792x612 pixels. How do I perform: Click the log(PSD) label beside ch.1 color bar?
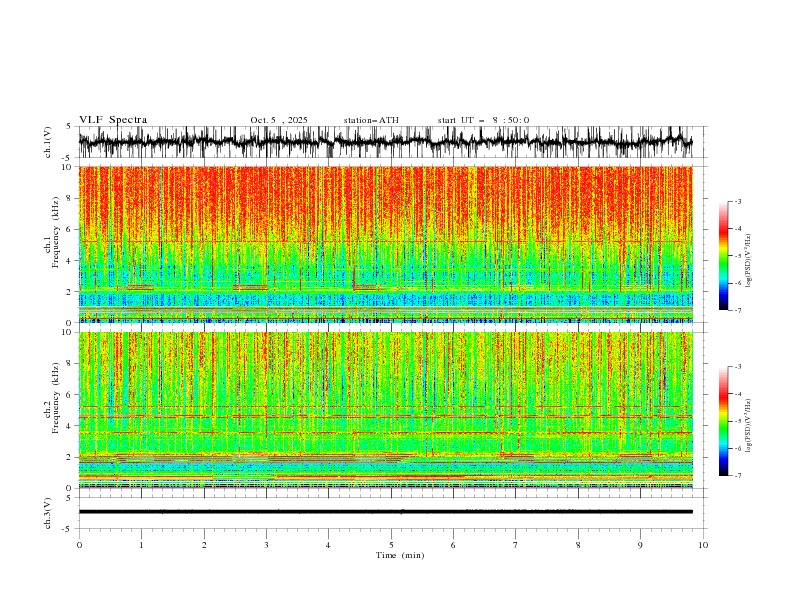pos(748,261)
